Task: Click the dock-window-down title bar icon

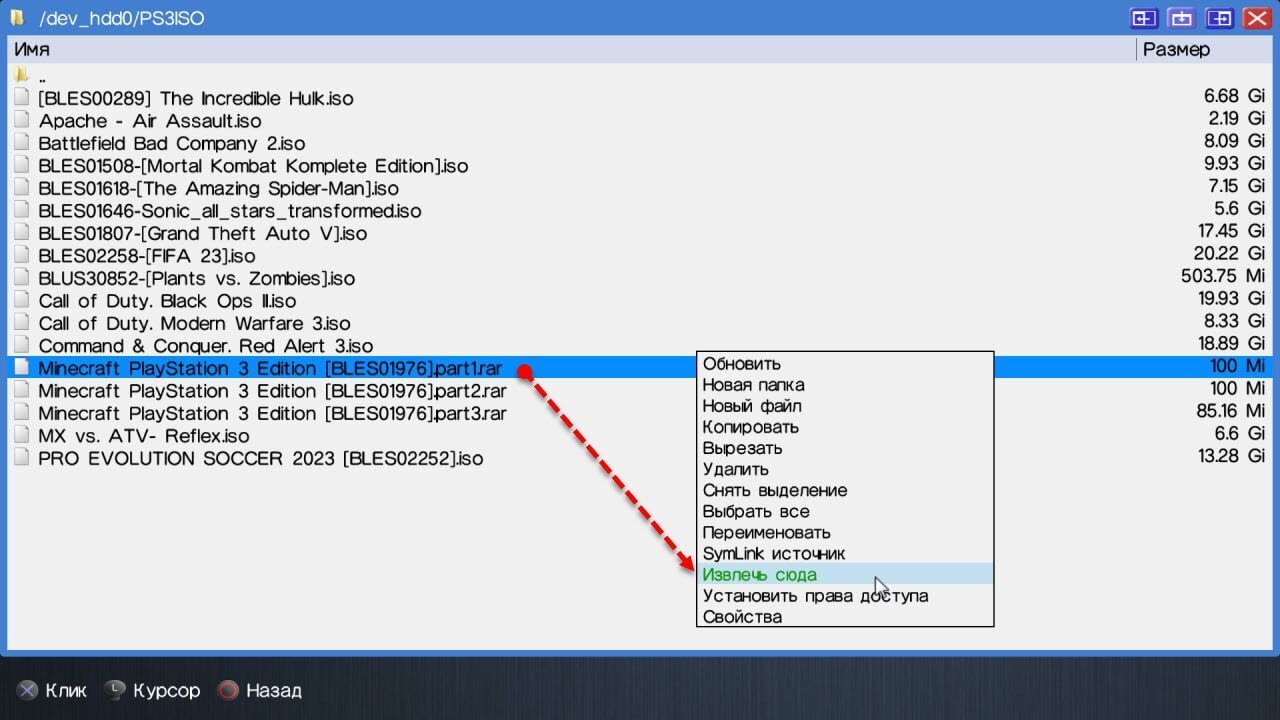Action: click(x=1181, y=18)
